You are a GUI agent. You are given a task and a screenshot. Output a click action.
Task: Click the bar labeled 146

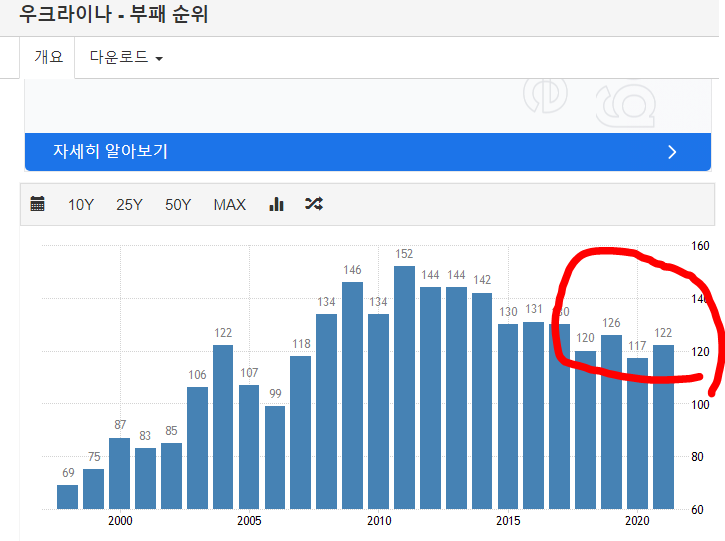352,395
